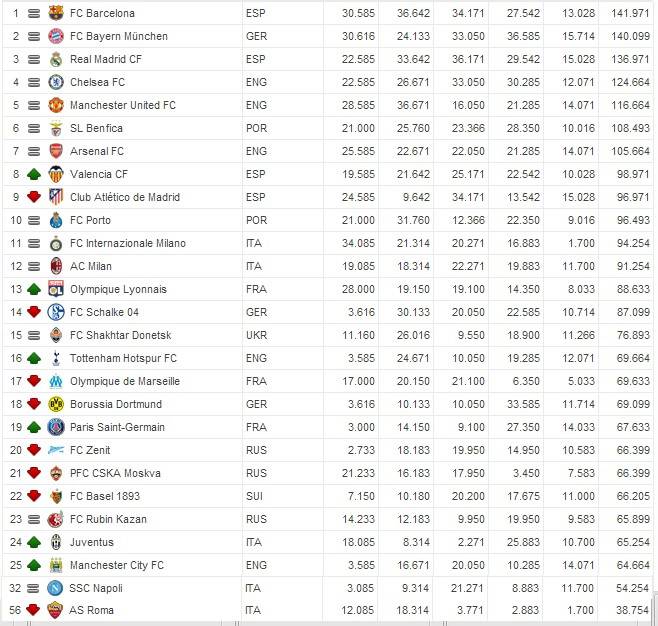Viewport: 658px width, 626px height.
Task: Click Atlético de Madrid's red down arrow
Action: tap(33, 197)
